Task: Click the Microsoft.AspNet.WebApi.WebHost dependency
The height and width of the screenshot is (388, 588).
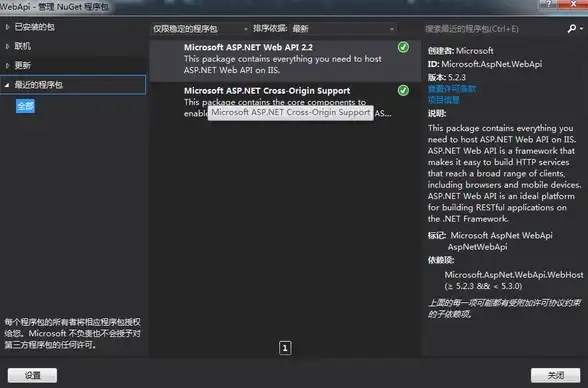Action: [x=514, y=275]
